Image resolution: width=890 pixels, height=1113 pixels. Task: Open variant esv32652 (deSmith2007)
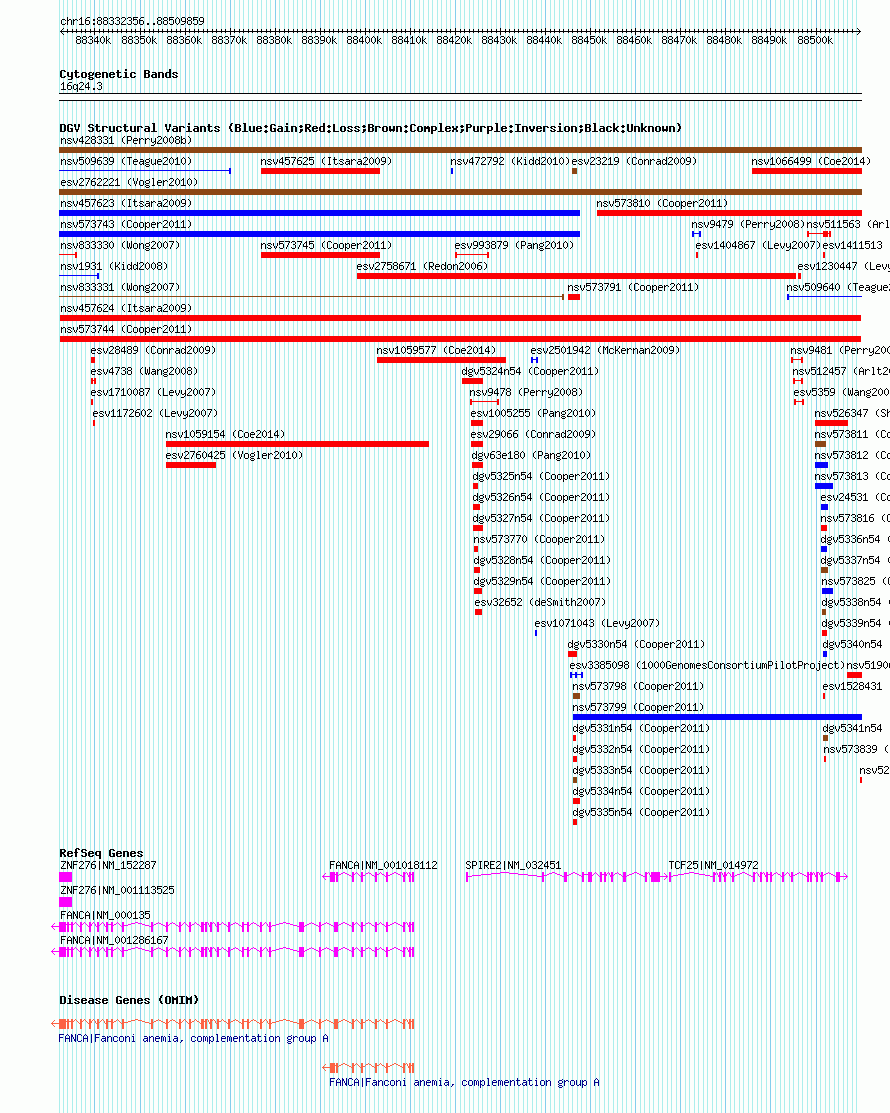pyautogui.click(x=540, y=603)
